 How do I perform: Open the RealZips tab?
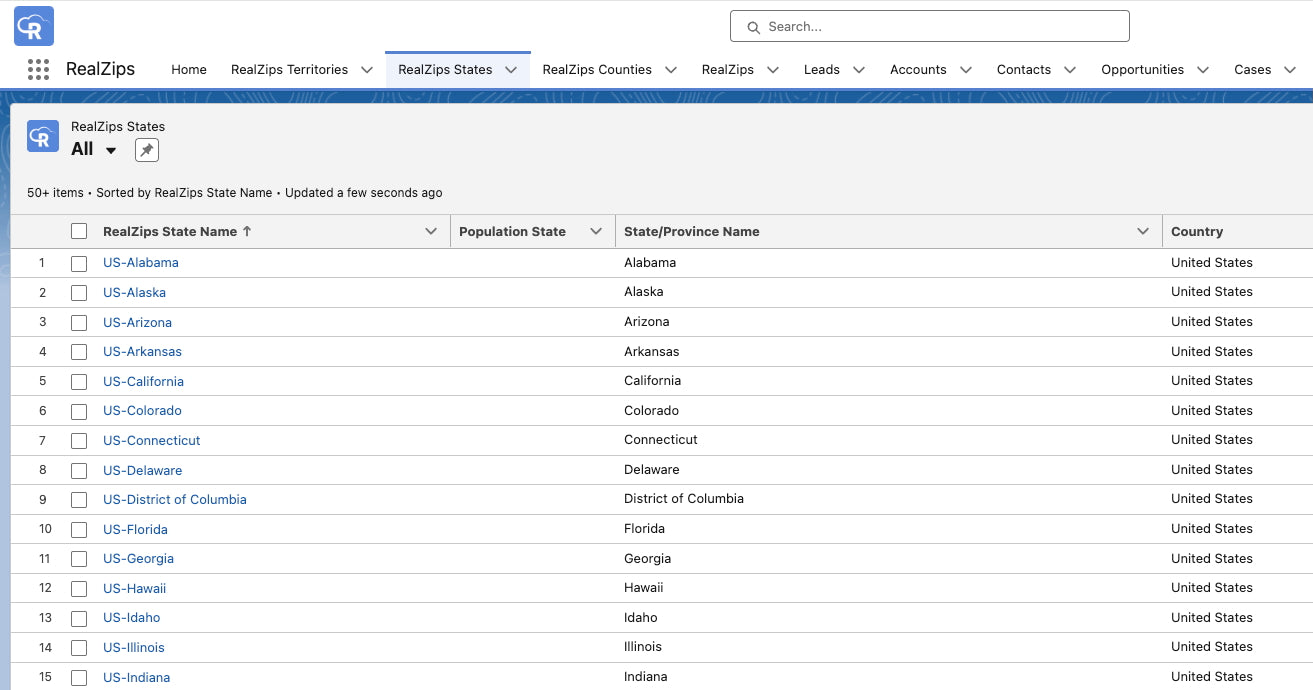(x=728, y=70)
